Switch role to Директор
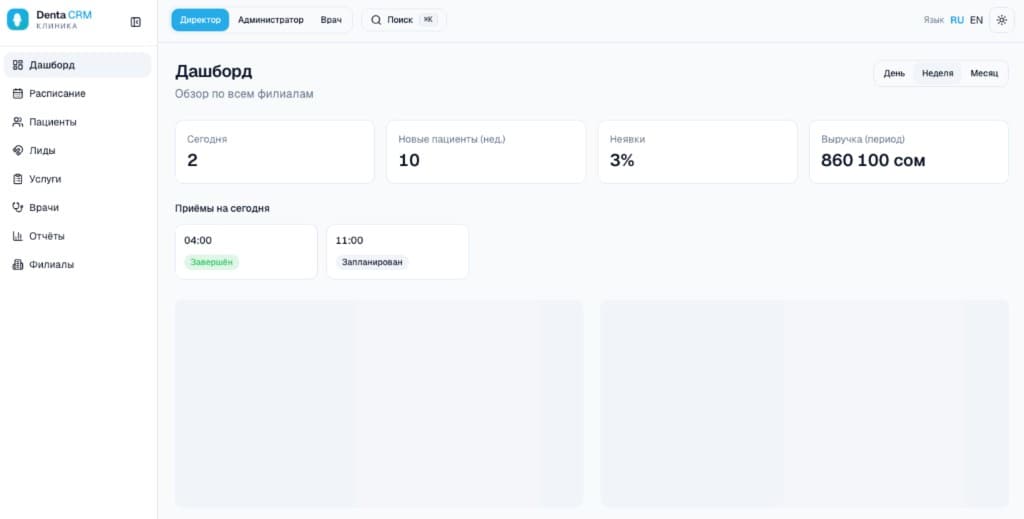 pos(200,20)
